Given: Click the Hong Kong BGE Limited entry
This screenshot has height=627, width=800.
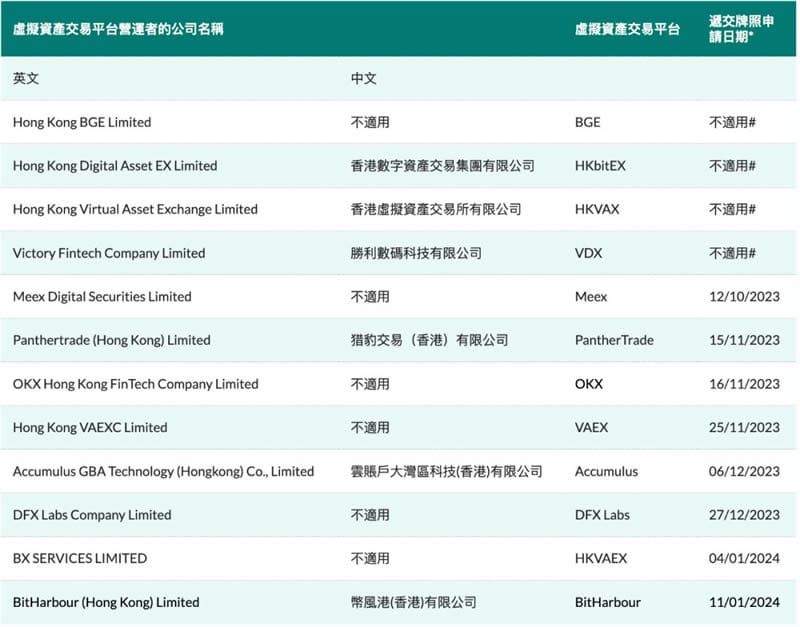Looking at the screenshot, I should pyautogui.click(x=84, y=122).
